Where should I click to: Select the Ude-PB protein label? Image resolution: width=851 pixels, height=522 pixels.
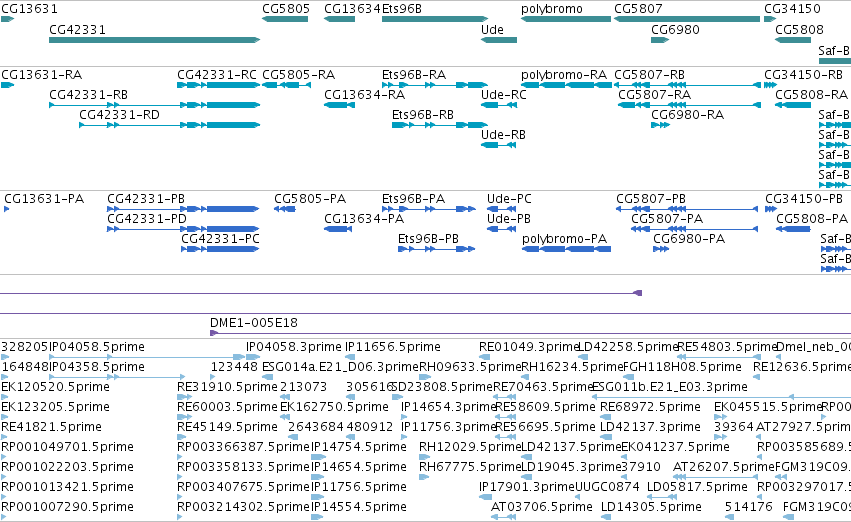click(x=509, y=219)
